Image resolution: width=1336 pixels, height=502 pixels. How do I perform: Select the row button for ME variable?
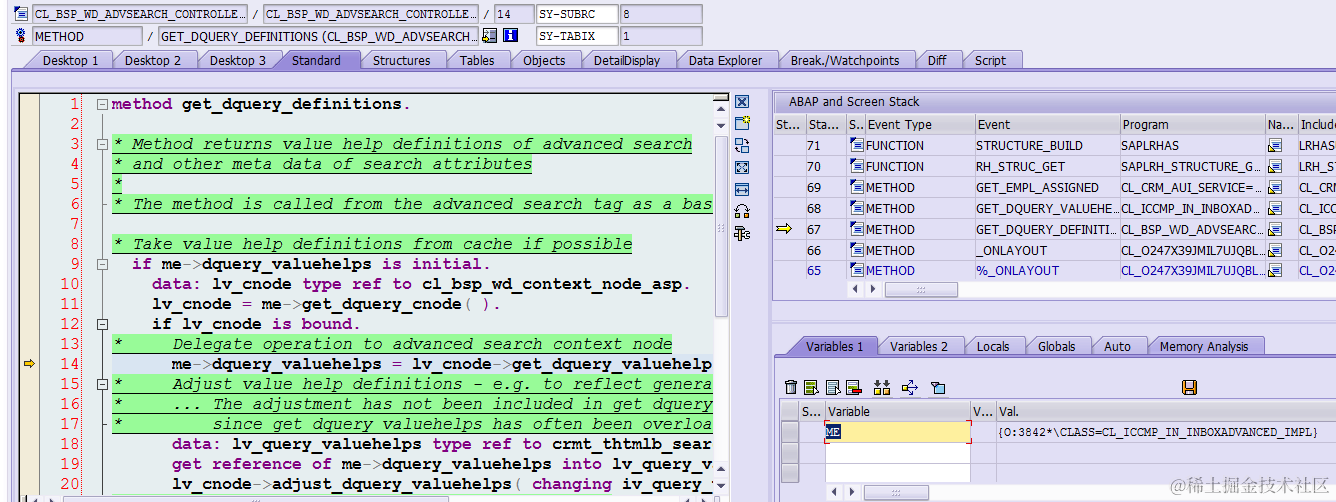(x=790, y=432)
